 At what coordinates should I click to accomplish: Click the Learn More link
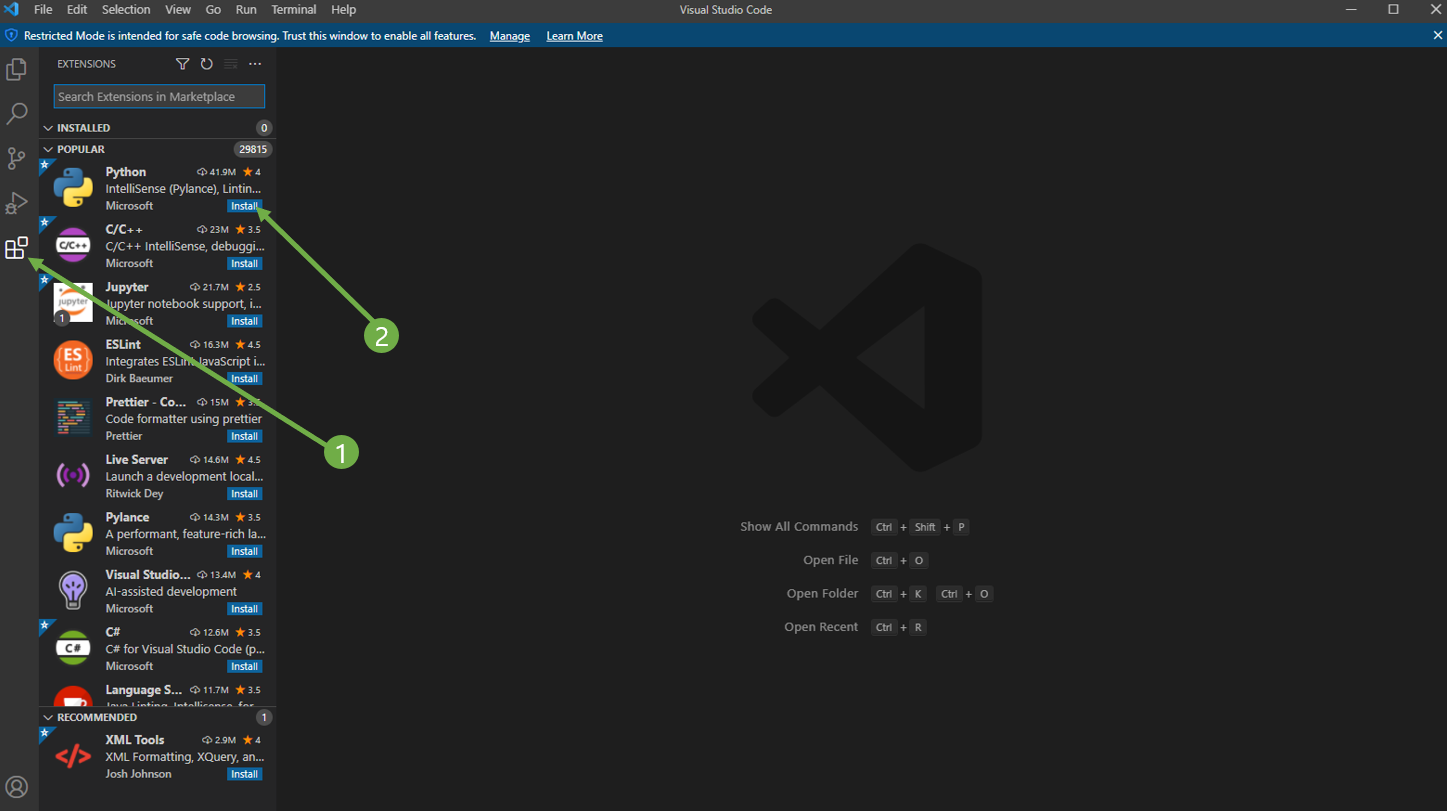tap(574, 36)
